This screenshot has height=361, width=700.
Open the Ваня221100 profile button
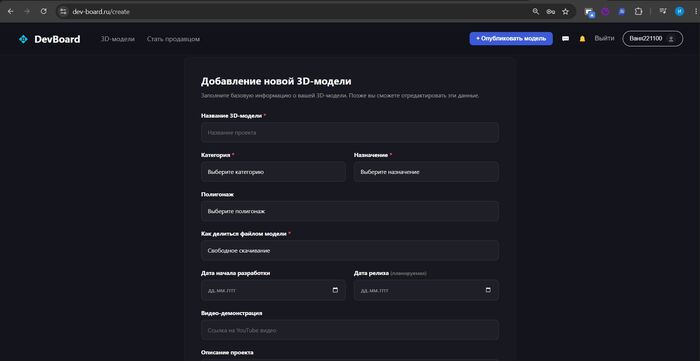(653, 39)
